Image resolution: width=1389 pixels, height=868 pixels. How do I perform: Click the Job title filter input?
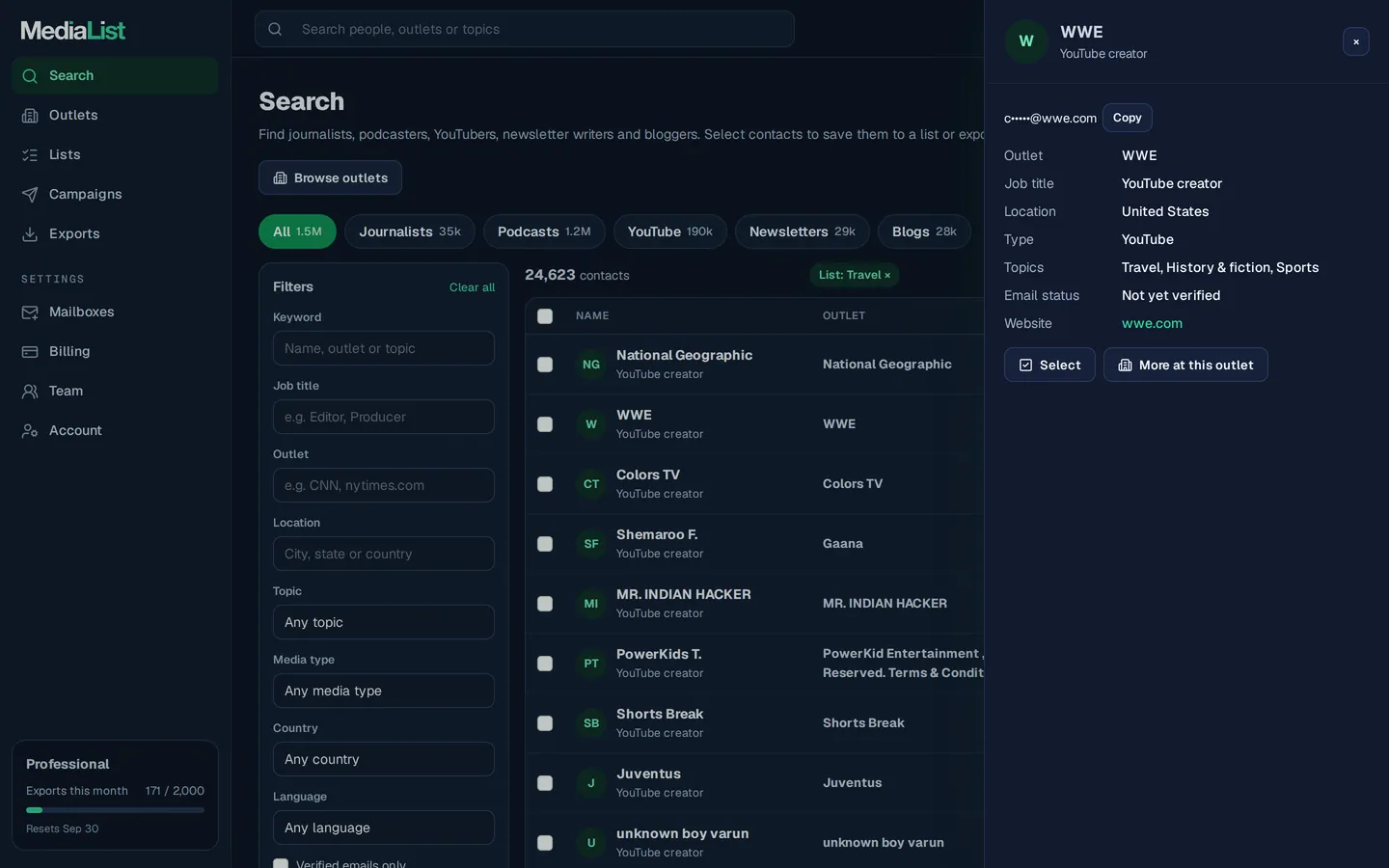[384, 417]
